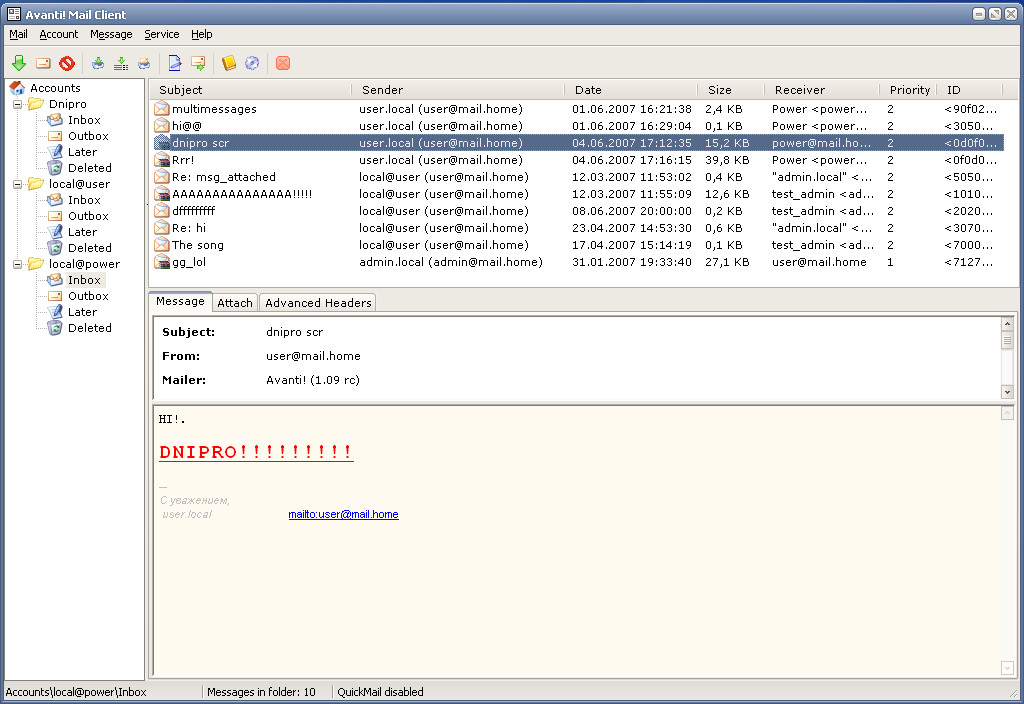Screen dimensions: 1024x704
Task: Click the attachment icon of 'AAAAAAAAAAAAAAA!!!!!' row
Action: (161, 194)
